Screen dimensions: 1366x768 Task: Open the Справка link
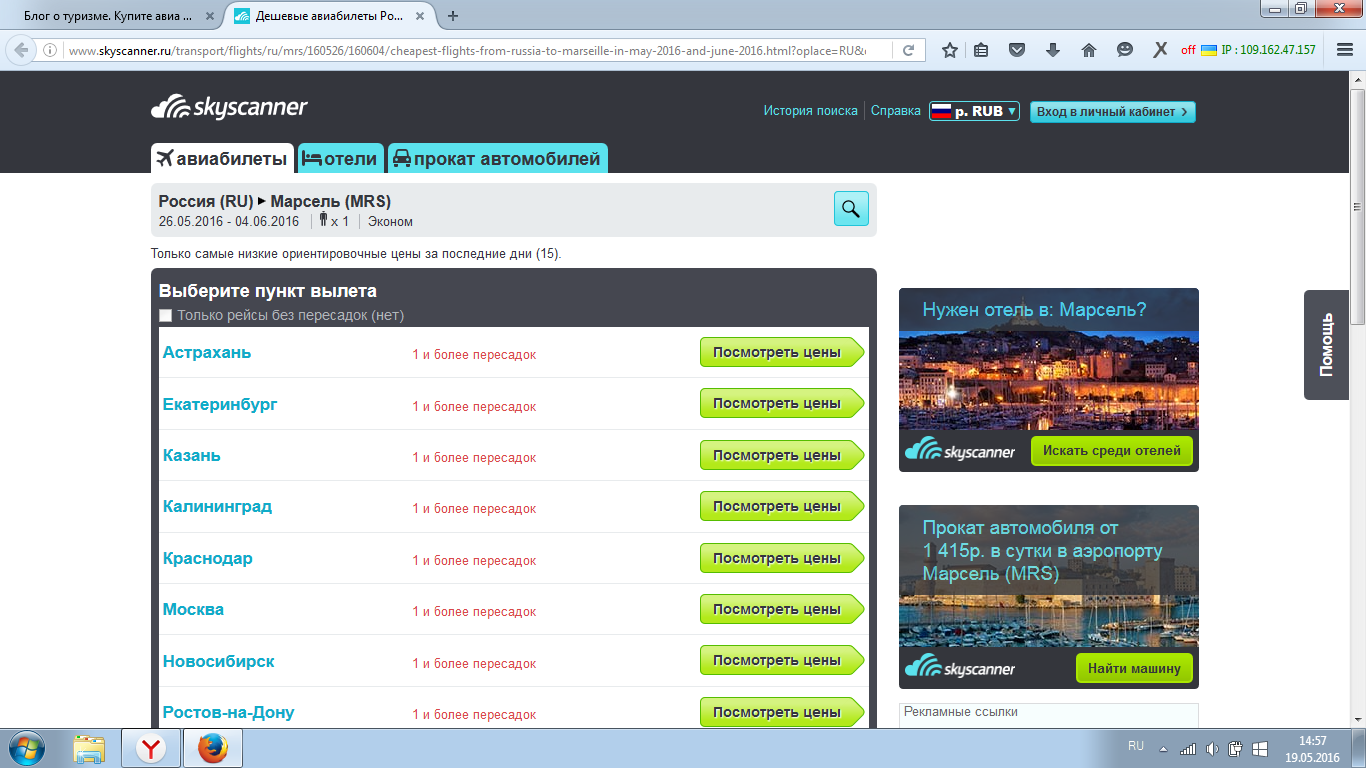coord(896,111)
